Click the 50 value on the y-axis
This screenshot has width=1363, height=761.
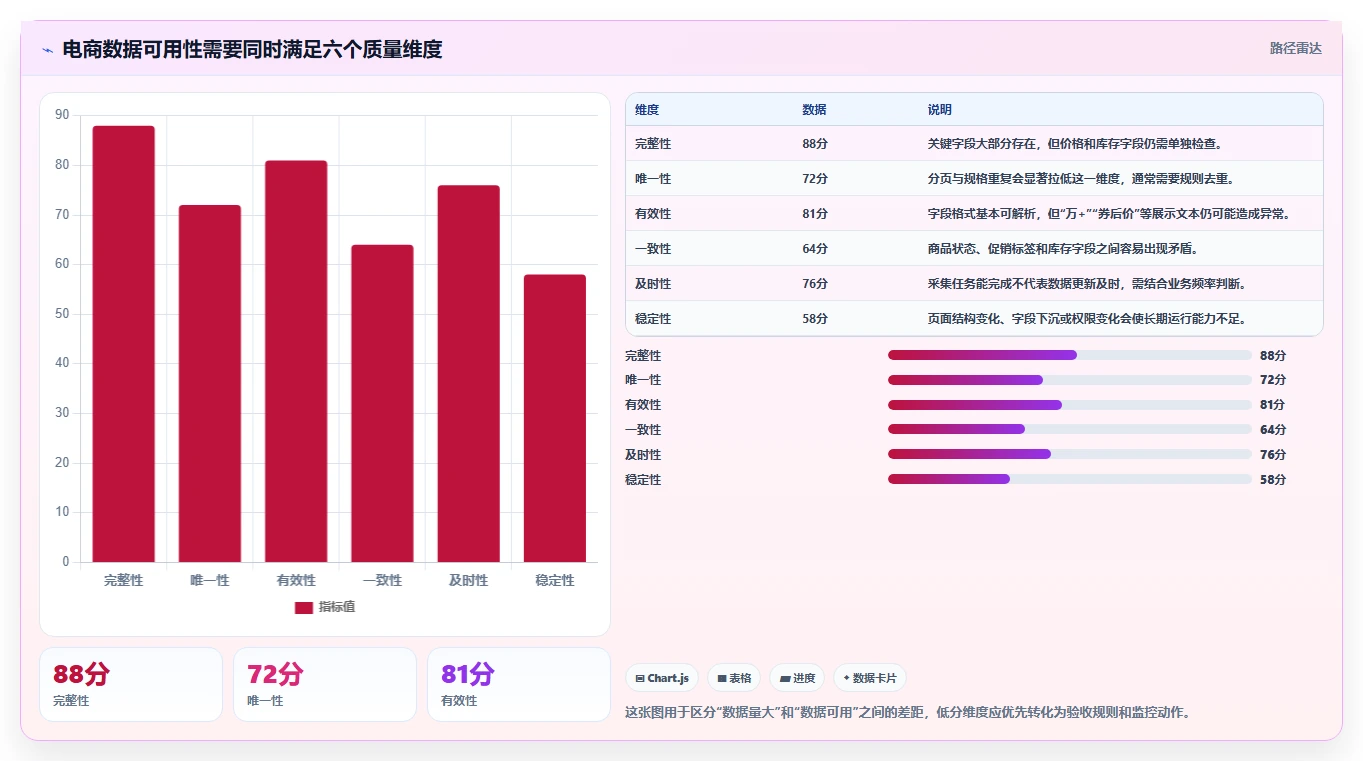pyautogui.click(x=62, y=314)
